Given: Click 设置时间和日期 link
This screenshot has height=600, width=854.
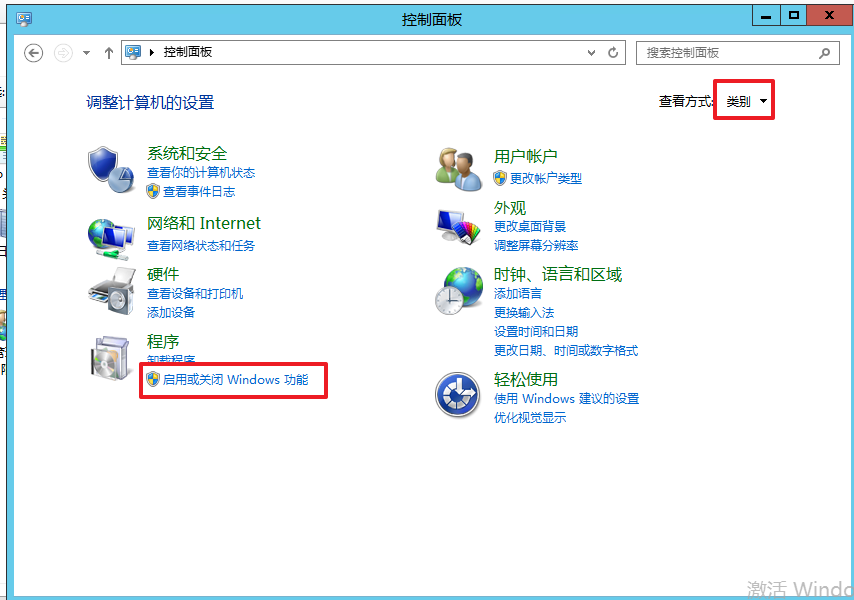Looking at the screenshot, I should (x=536, y=332).
